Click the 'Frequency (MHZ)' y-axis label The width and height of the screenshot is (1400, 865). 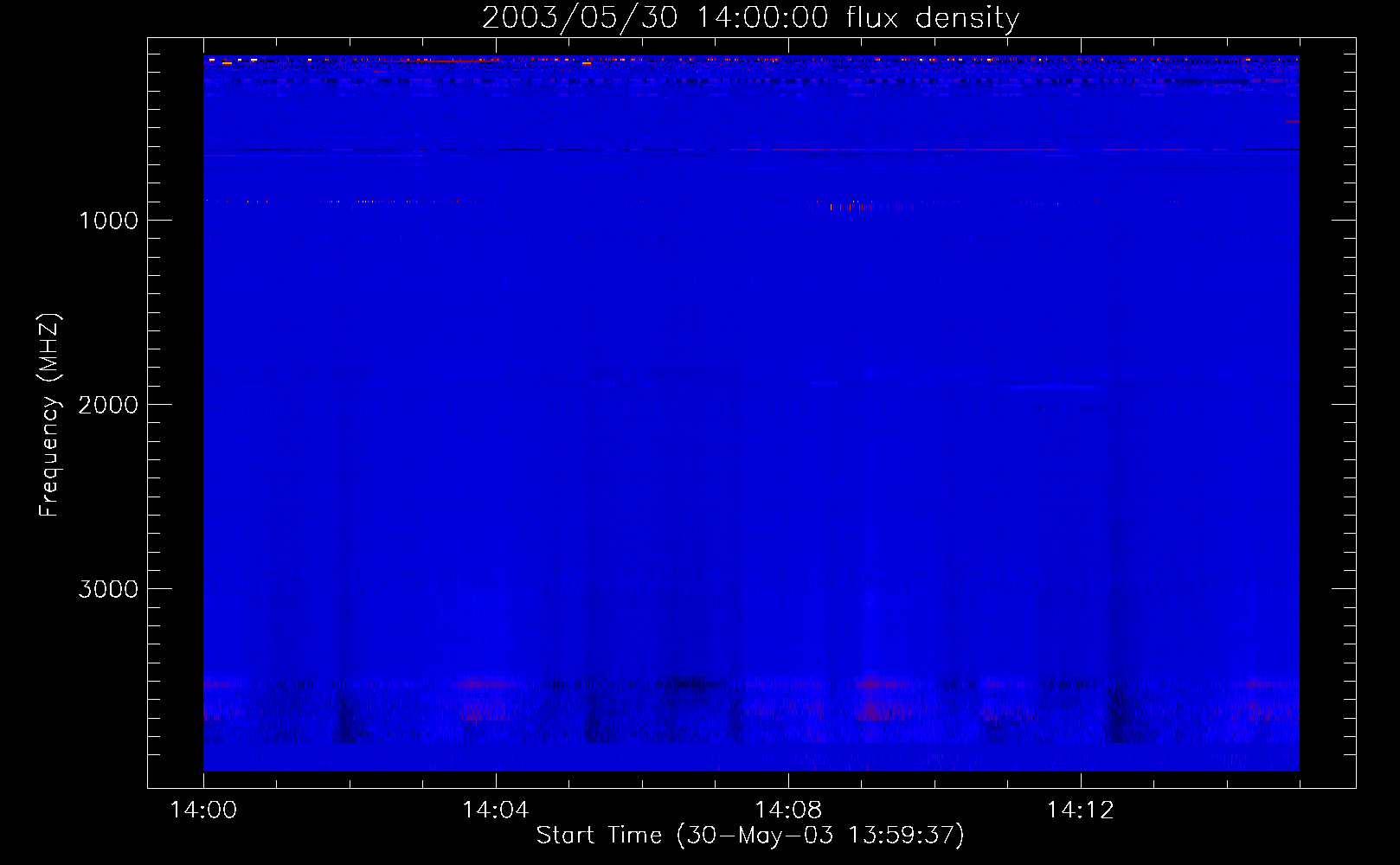(x=50, y=414)
